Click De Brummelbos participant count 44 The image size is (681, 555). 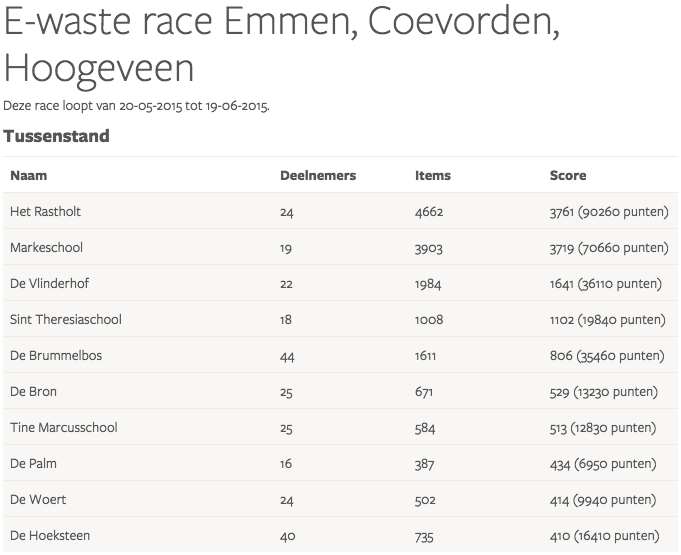pos(287,356)
